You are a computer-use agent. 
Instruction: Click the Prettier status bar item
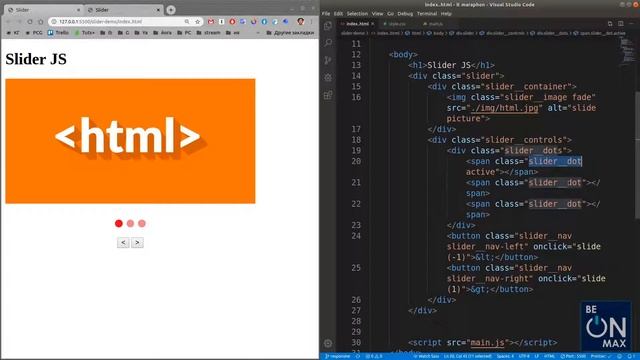coord(600,356)
